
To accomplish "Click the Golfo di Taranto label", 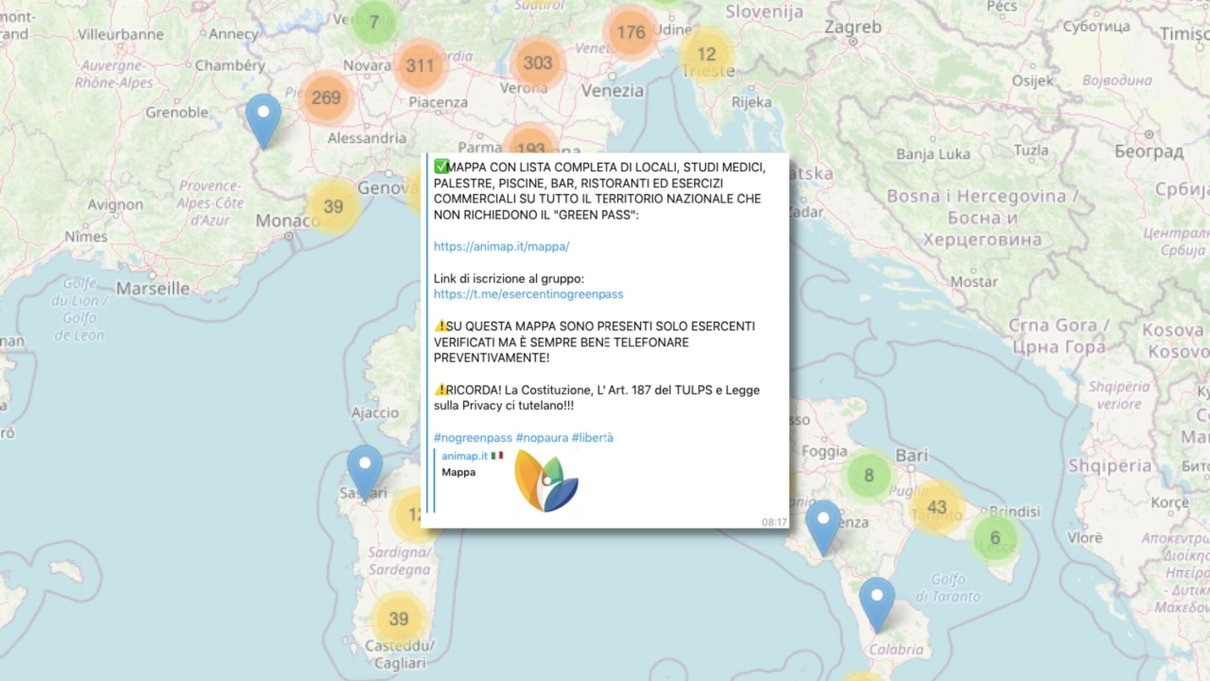I will [947, 587].
